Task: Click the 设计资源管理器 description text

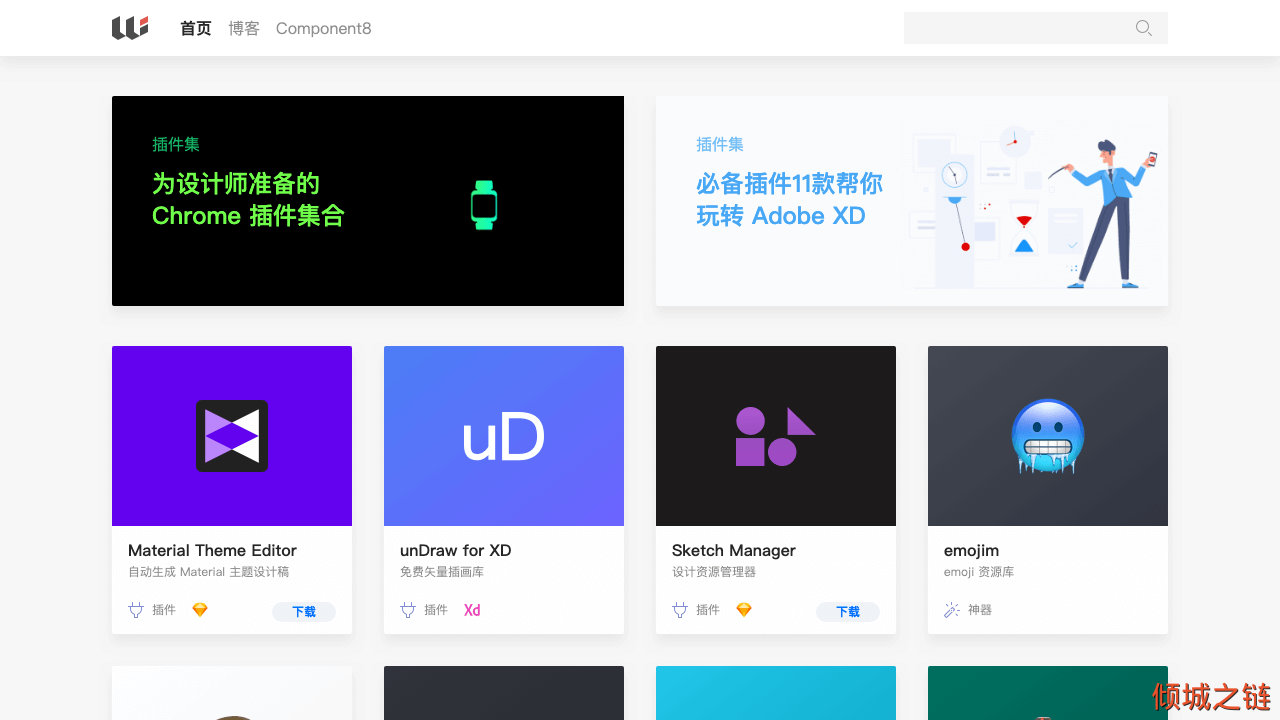Action: pyautogui.click(x=714, y=572)
